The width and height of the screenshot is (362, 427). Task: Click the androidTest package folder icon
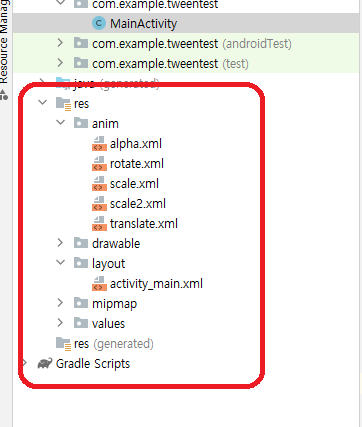coord(81,43)
